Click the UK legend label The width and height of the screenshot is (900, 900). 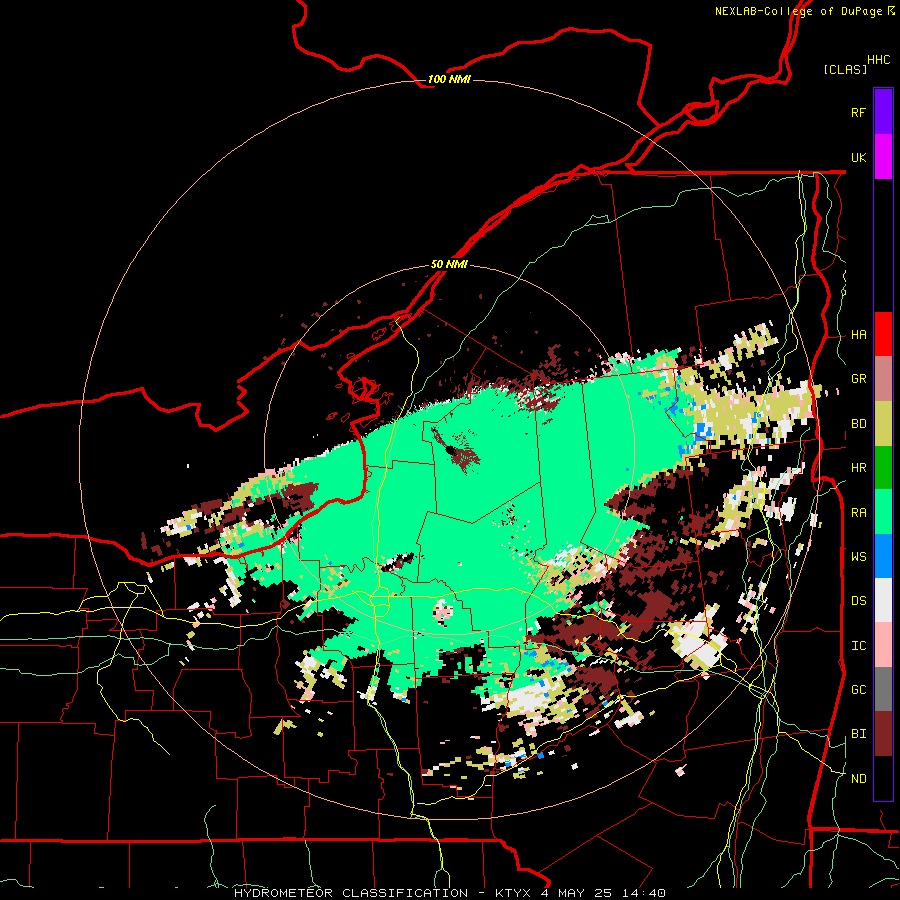tap(858, 157)
